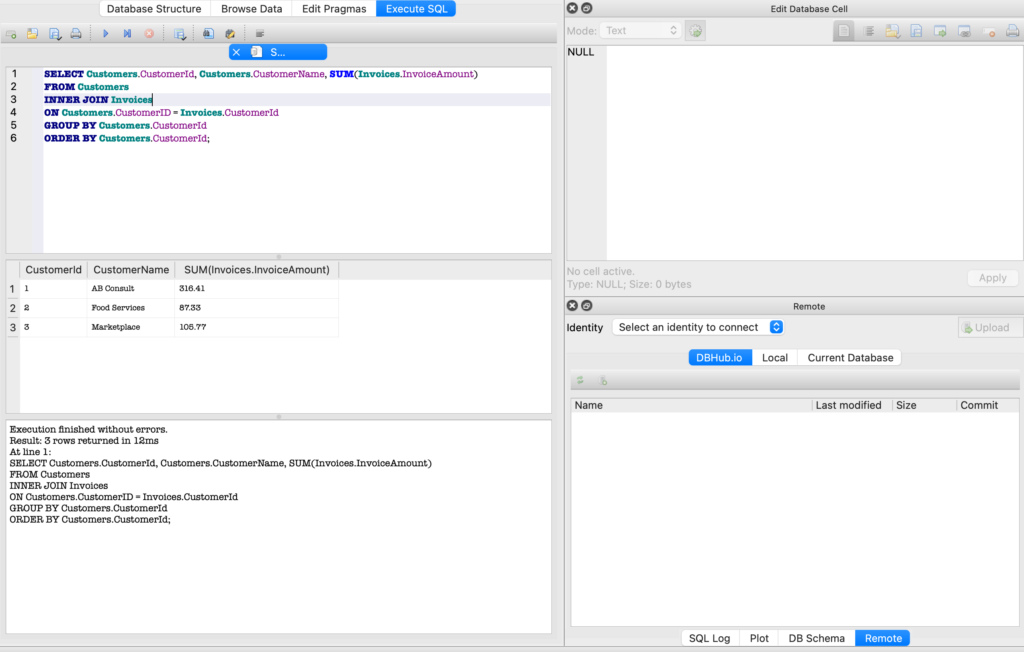This screenshot has height=652, width=1024.
Task: Open the Edit Pragmas tab
Action: (334, 9)
